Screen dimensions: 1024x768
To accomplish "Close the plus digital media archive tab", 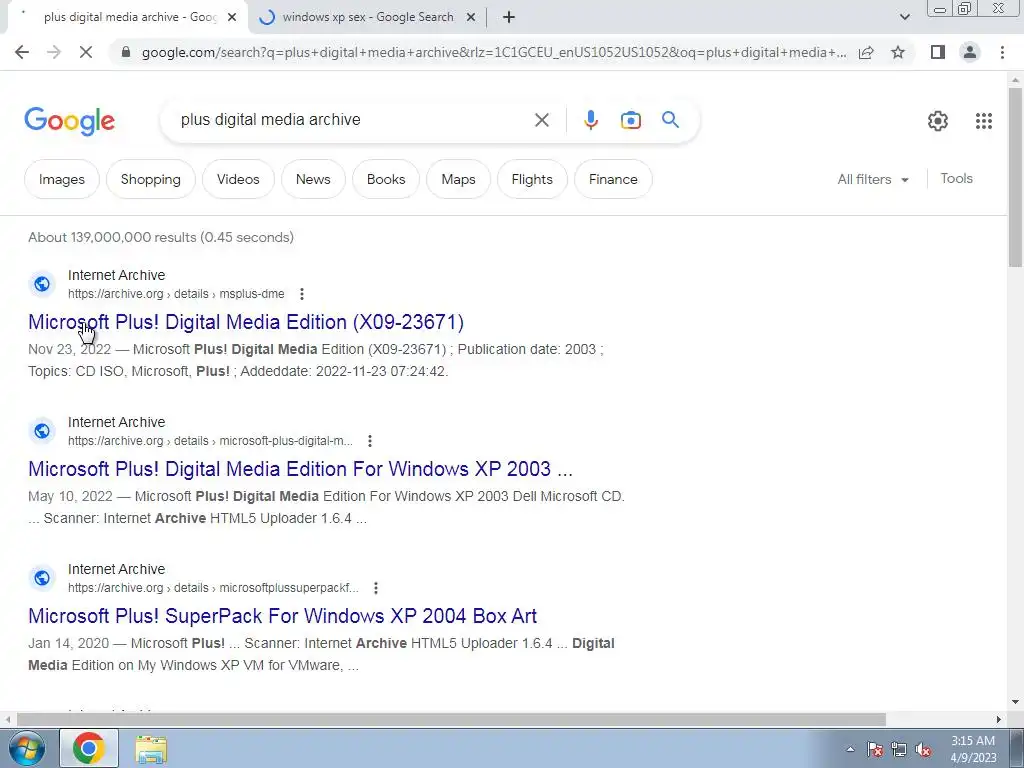I will pos(232,18).
